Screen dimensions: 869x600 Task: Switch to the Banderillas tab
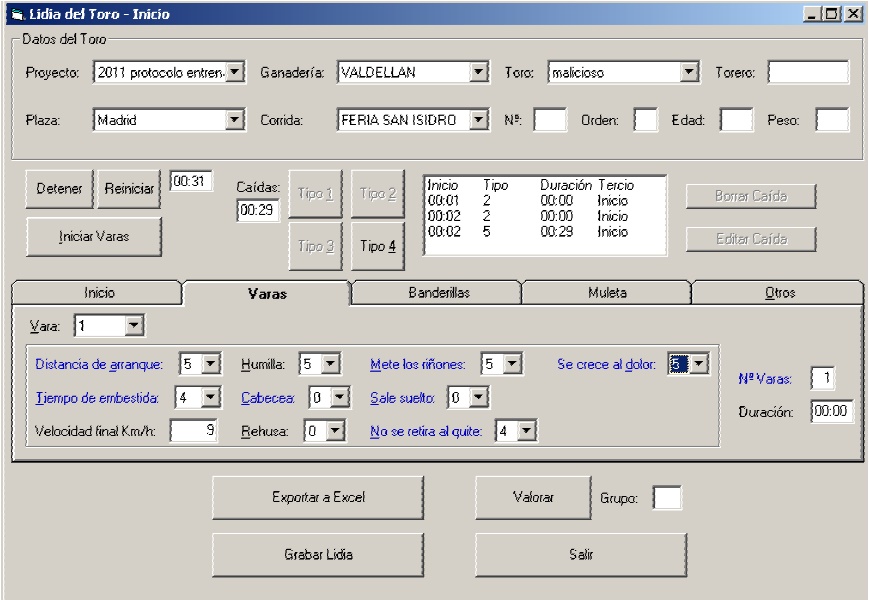(438, 293)
